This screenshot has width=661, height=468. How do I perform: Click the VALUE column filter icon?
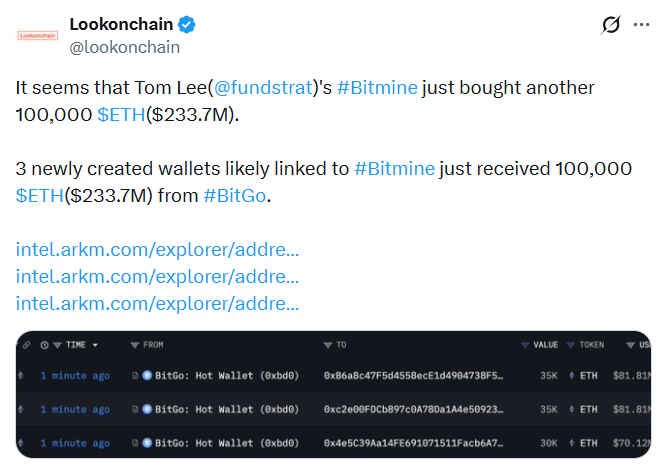point(525,345)
